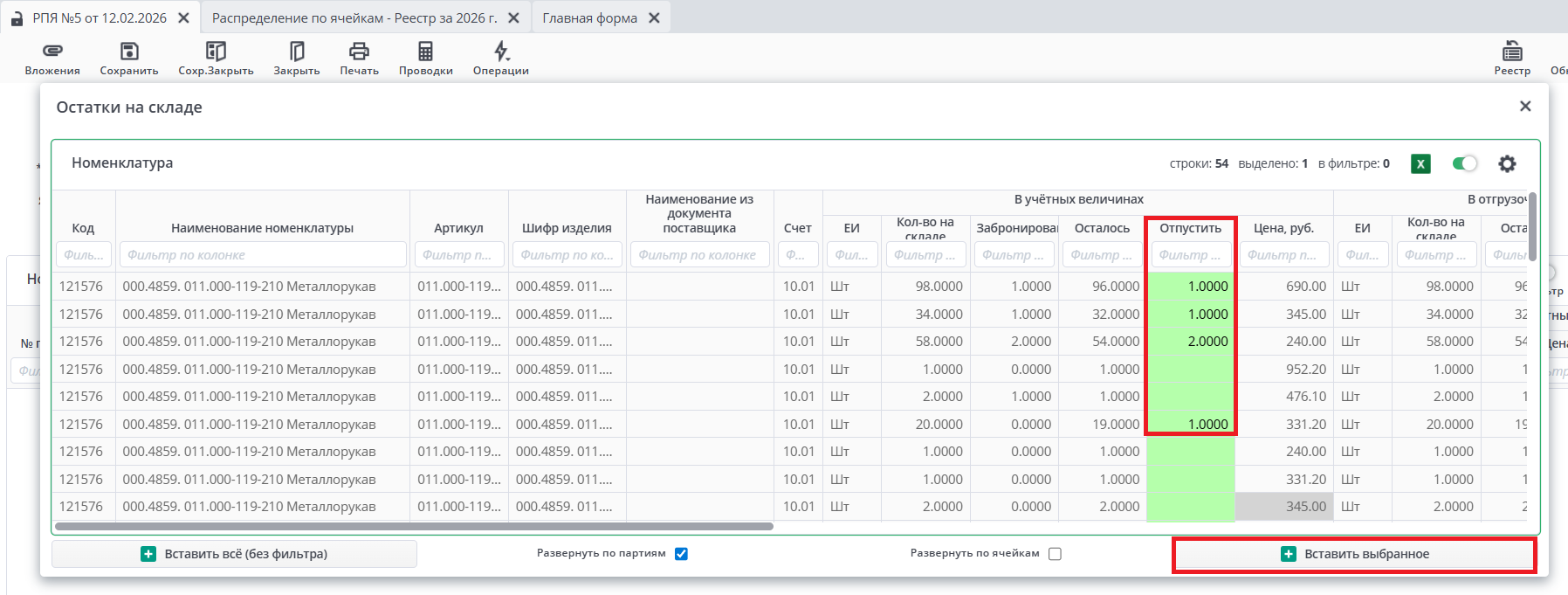The image size is (1568, 595).
Task: Uncheck Развернуть по партиям checkbox
Action: point(681,554)
